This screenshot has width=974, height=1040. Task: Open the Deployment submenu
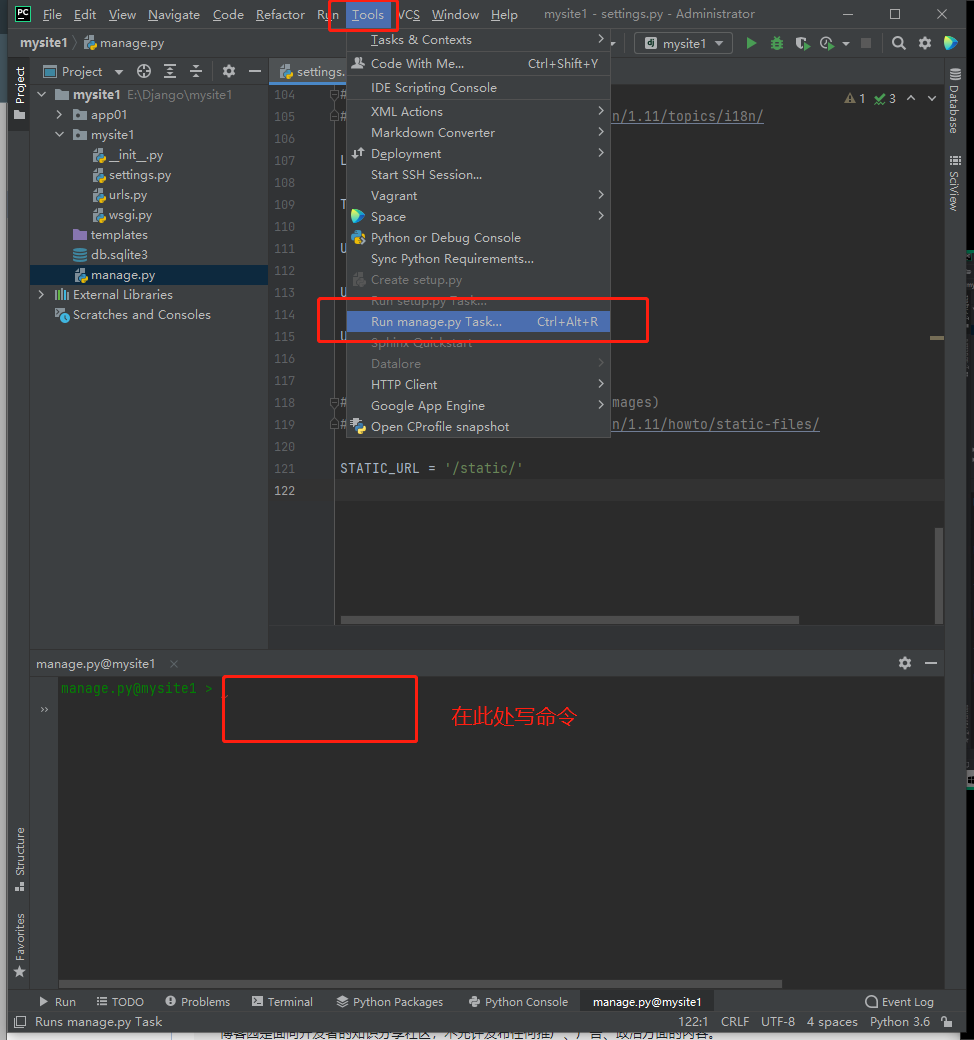tap(478, 153)
